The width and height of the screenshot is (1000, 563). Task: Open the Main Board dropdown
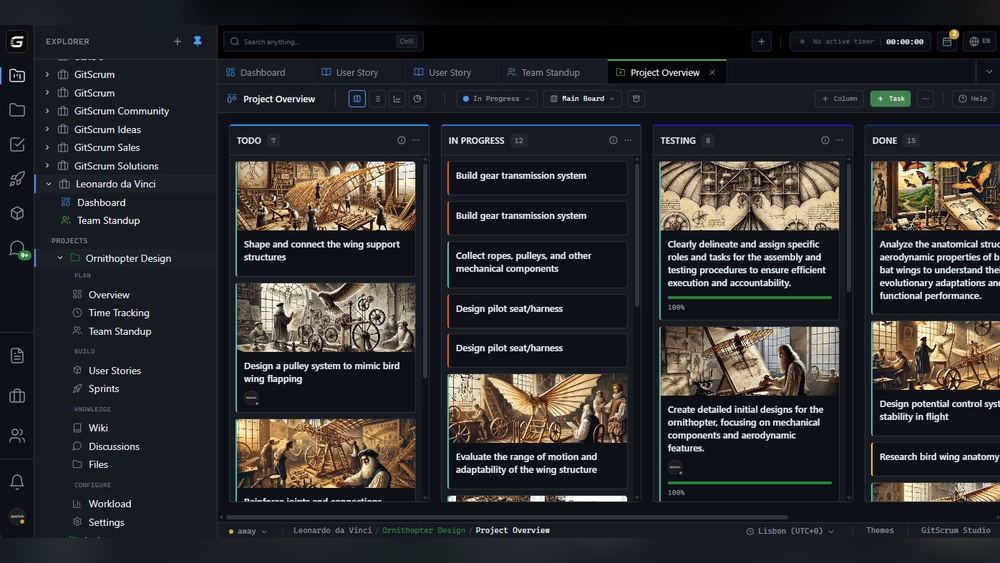(582, 99)
